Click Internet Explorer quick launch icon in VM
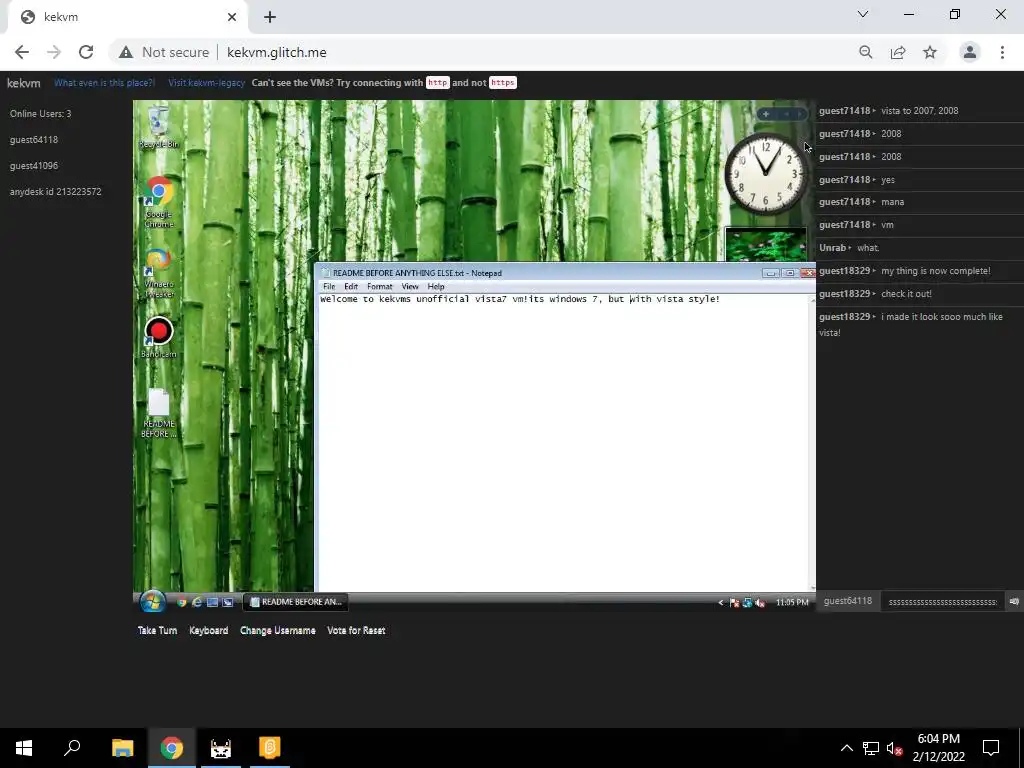 click(x=197, y=602)
